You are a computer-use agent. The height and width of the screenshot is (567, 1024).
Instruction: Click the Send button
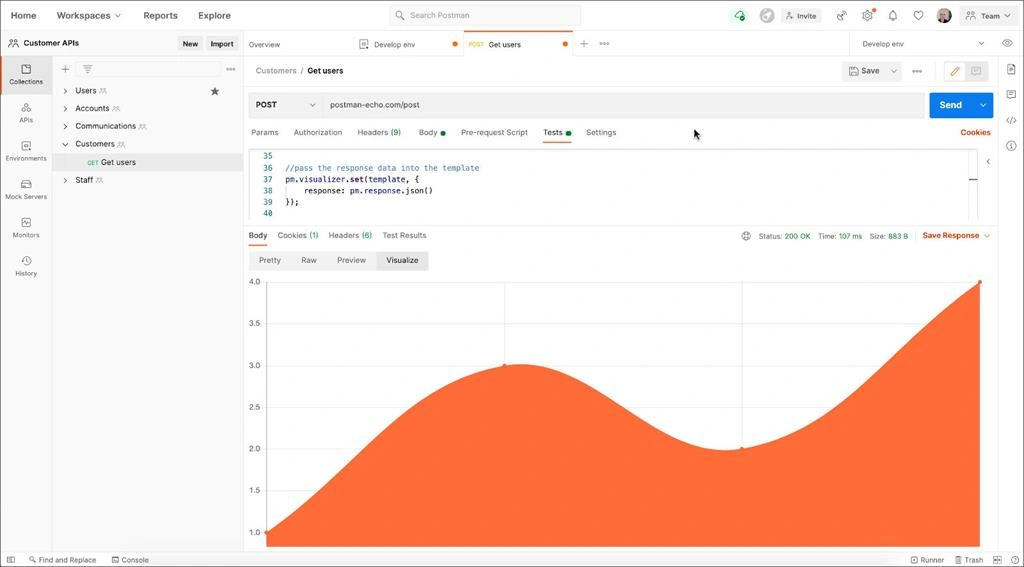(x=950, y=105)
